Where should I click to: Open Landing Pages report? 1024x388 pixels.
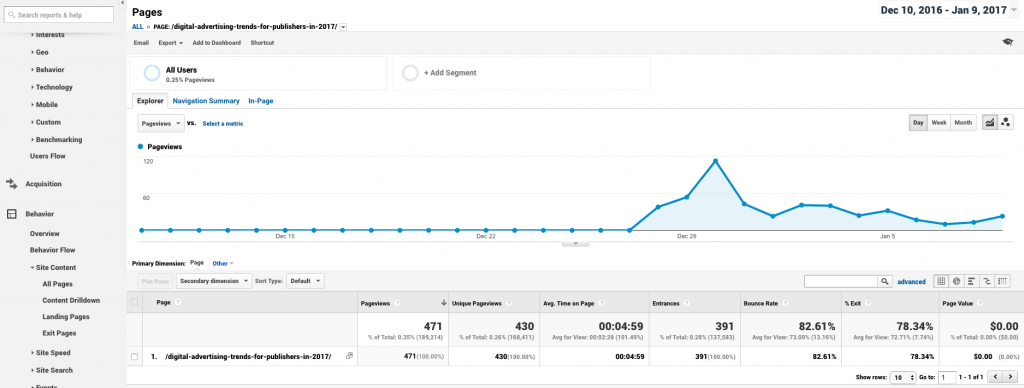66,317
